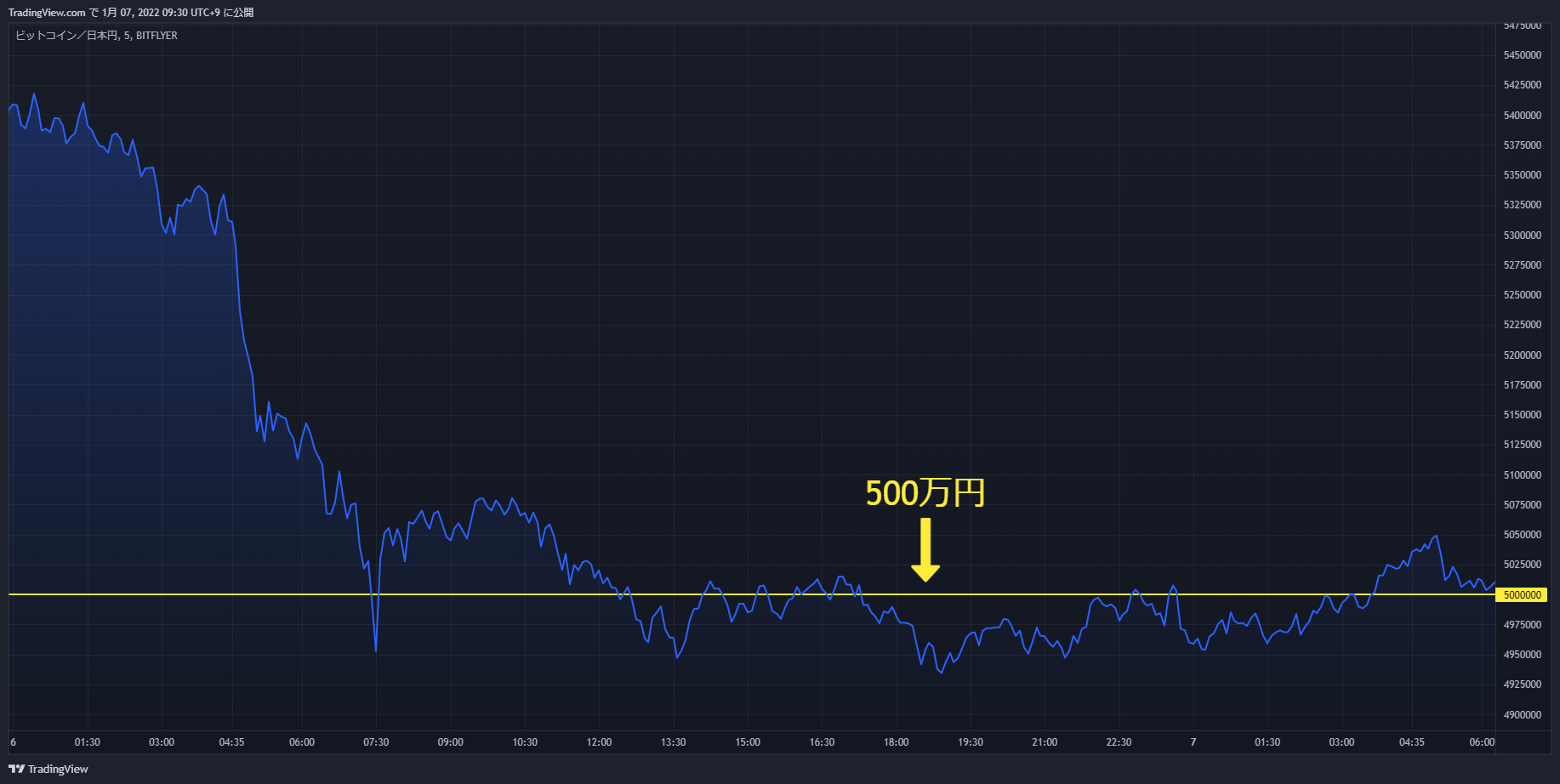
Task: Click the first 04:35 time label
Action: click(231, 742)
